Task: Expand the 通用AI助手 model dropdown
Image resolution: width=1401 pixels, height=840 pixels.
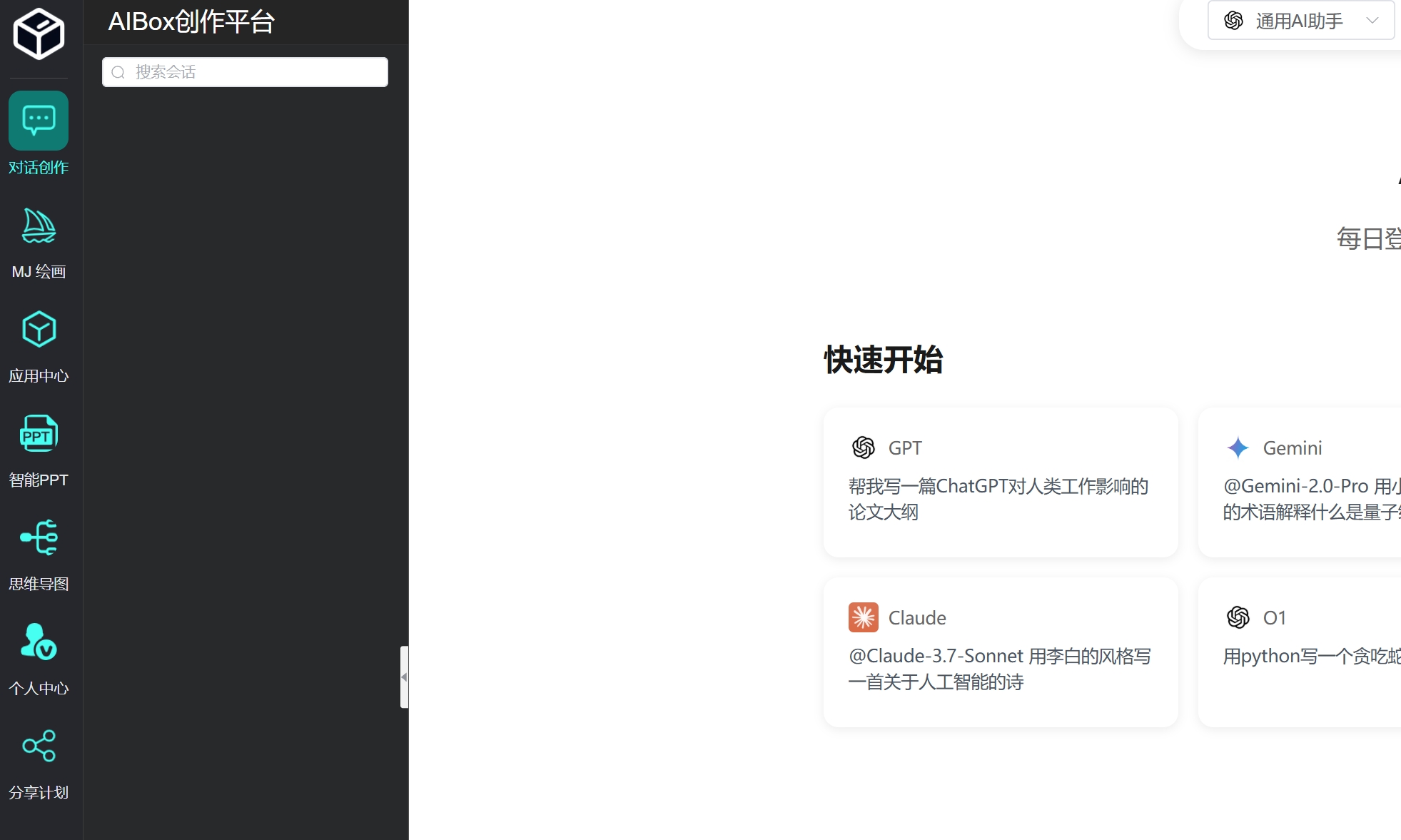Action: point(1372,21)
